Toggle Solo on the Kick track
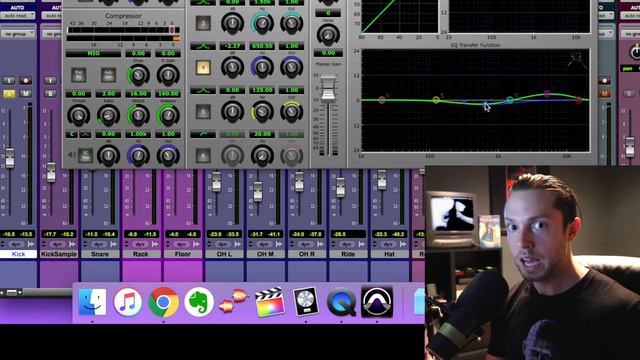 [9, 93]
